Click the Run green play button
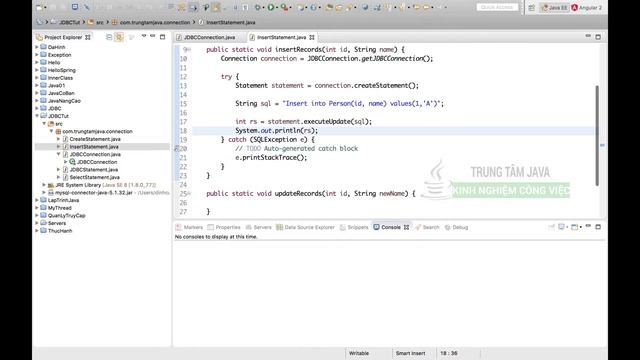 271,7
